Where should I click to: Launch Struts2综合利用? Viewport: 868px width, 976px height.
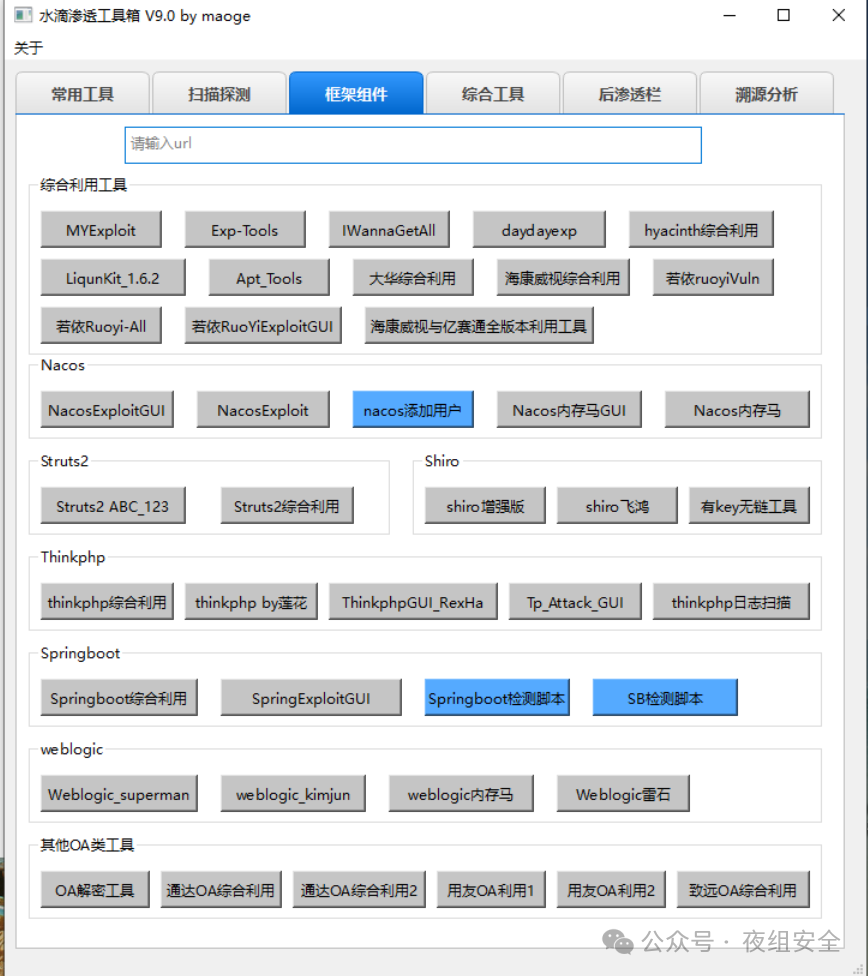pos(287,505)
